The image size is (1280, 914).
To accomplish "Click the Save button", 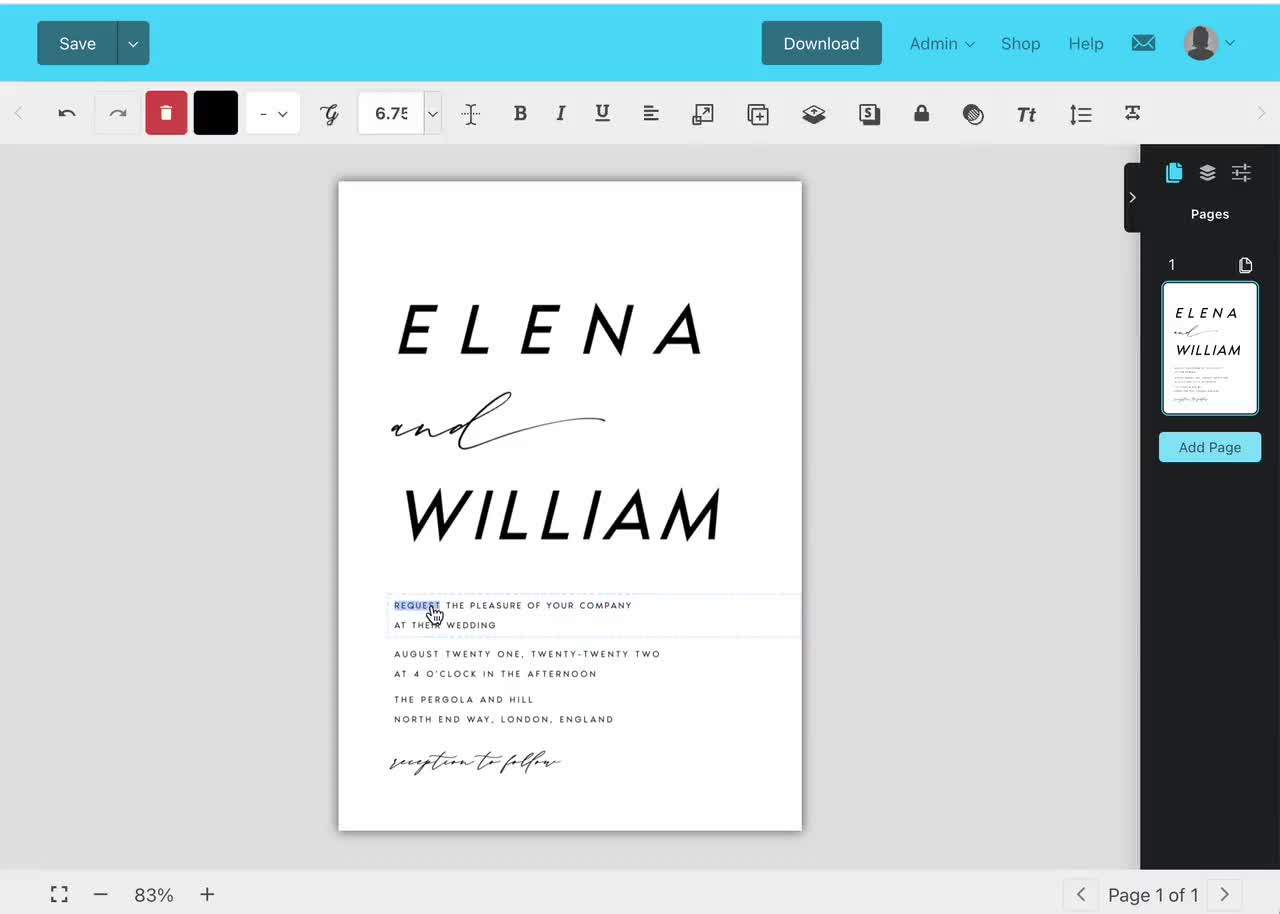I will coord(78,43).
